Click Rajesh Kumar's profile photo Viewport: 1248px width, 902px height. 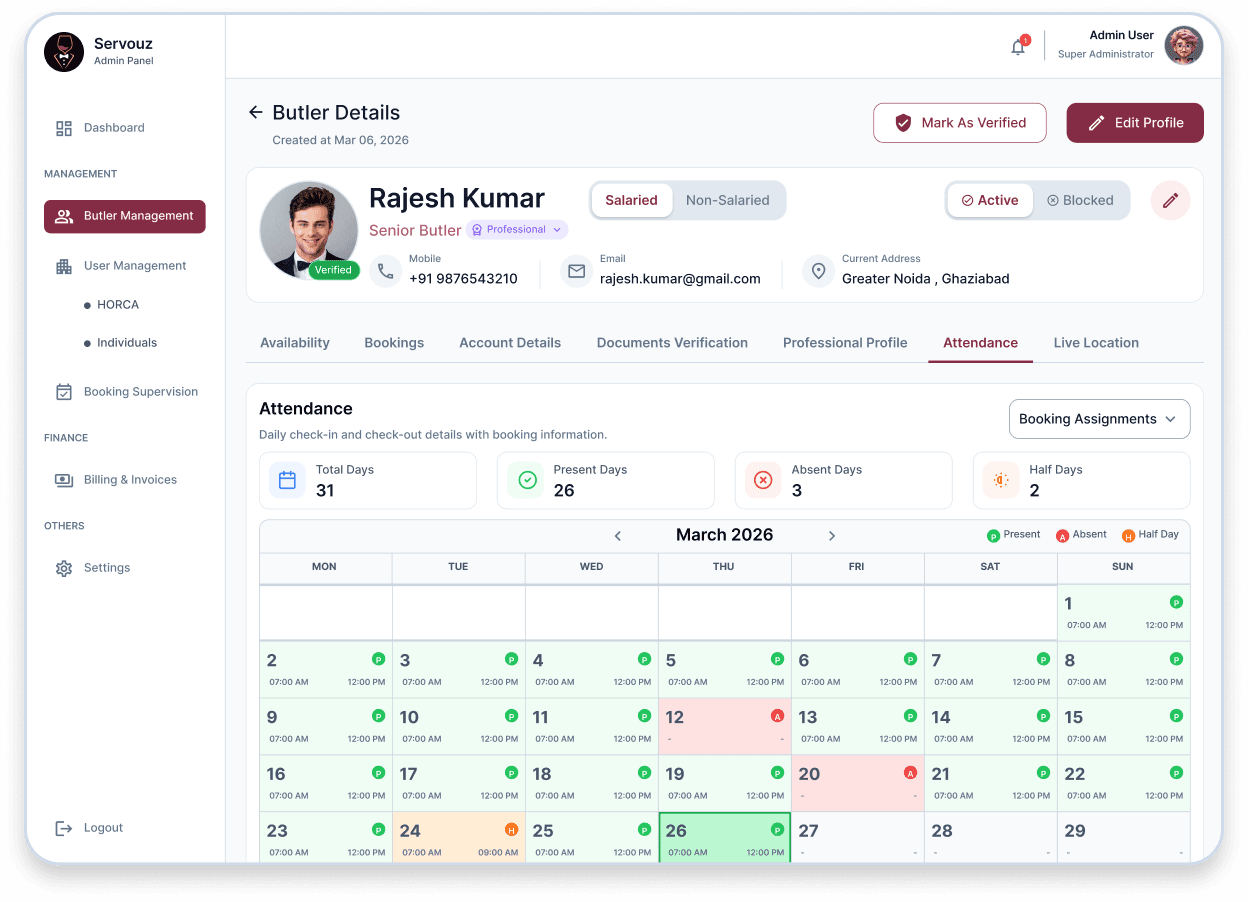pyautogui.click(x=308, y=229)
